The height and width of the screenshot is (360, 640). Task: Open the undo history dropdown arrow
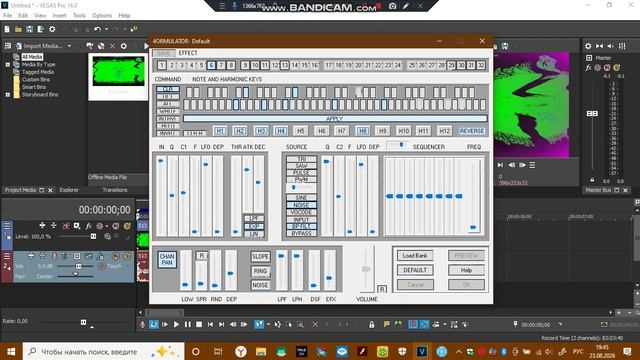pyautogui.click(x=107, y=29)
